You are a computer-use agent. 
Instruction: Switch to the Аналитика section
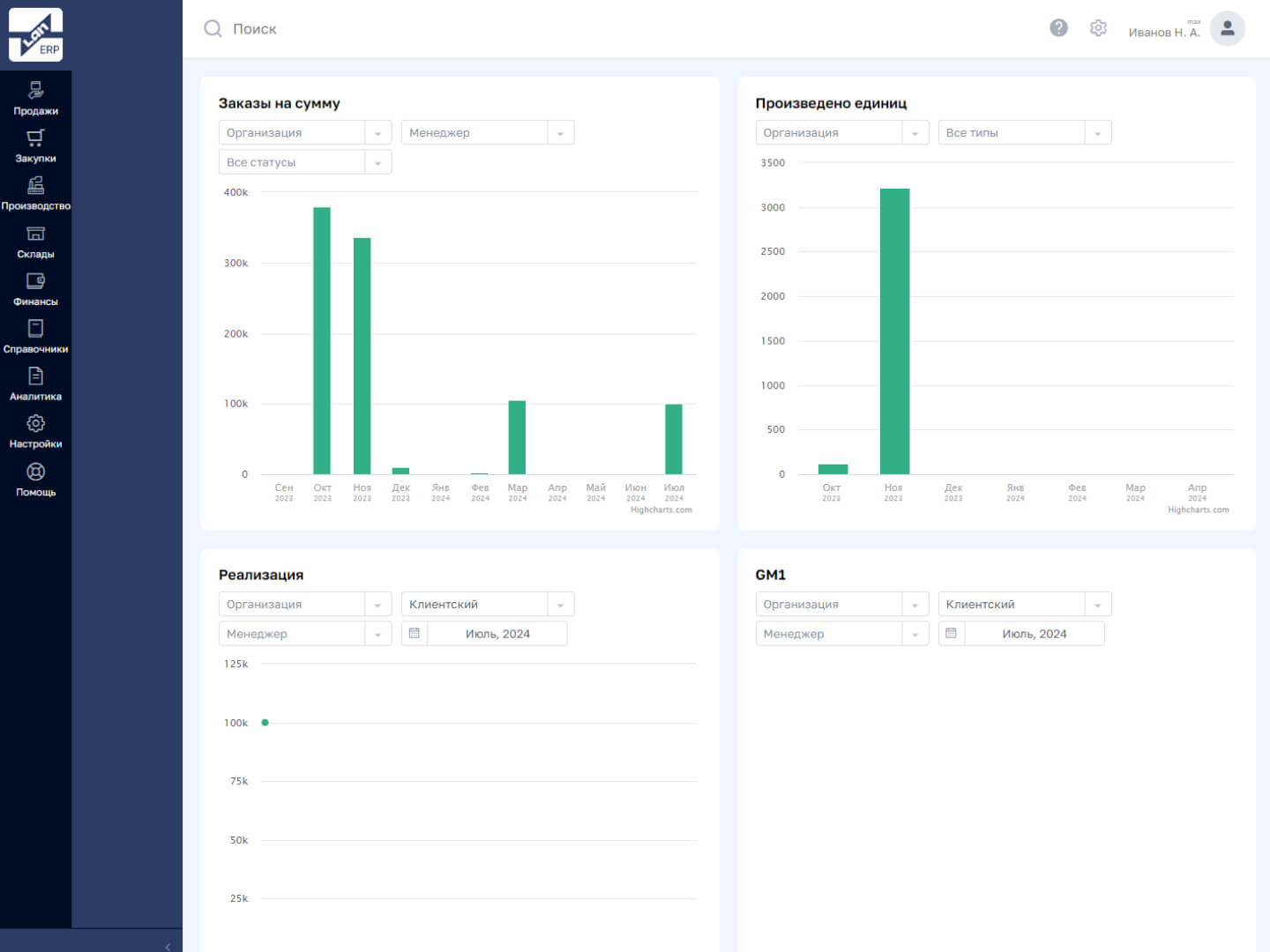point(35,385)
